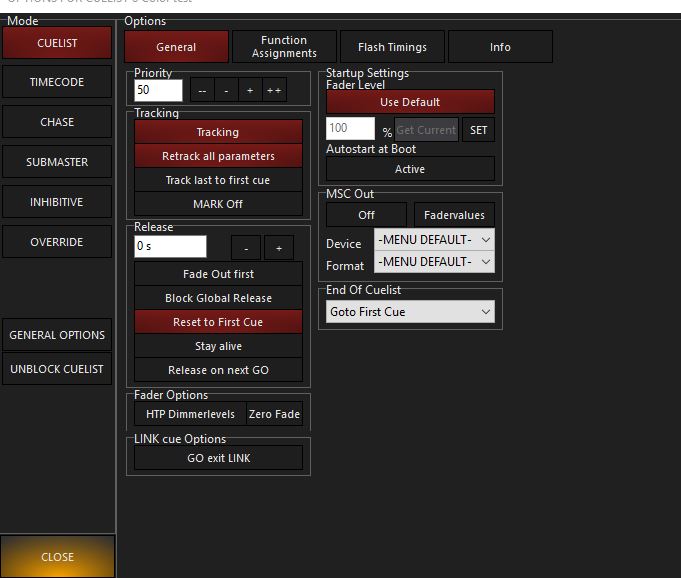The width and height of the screenshot is (681, 578).
Task: Open GENERAL OPTIONS
Action: point(57,335)
